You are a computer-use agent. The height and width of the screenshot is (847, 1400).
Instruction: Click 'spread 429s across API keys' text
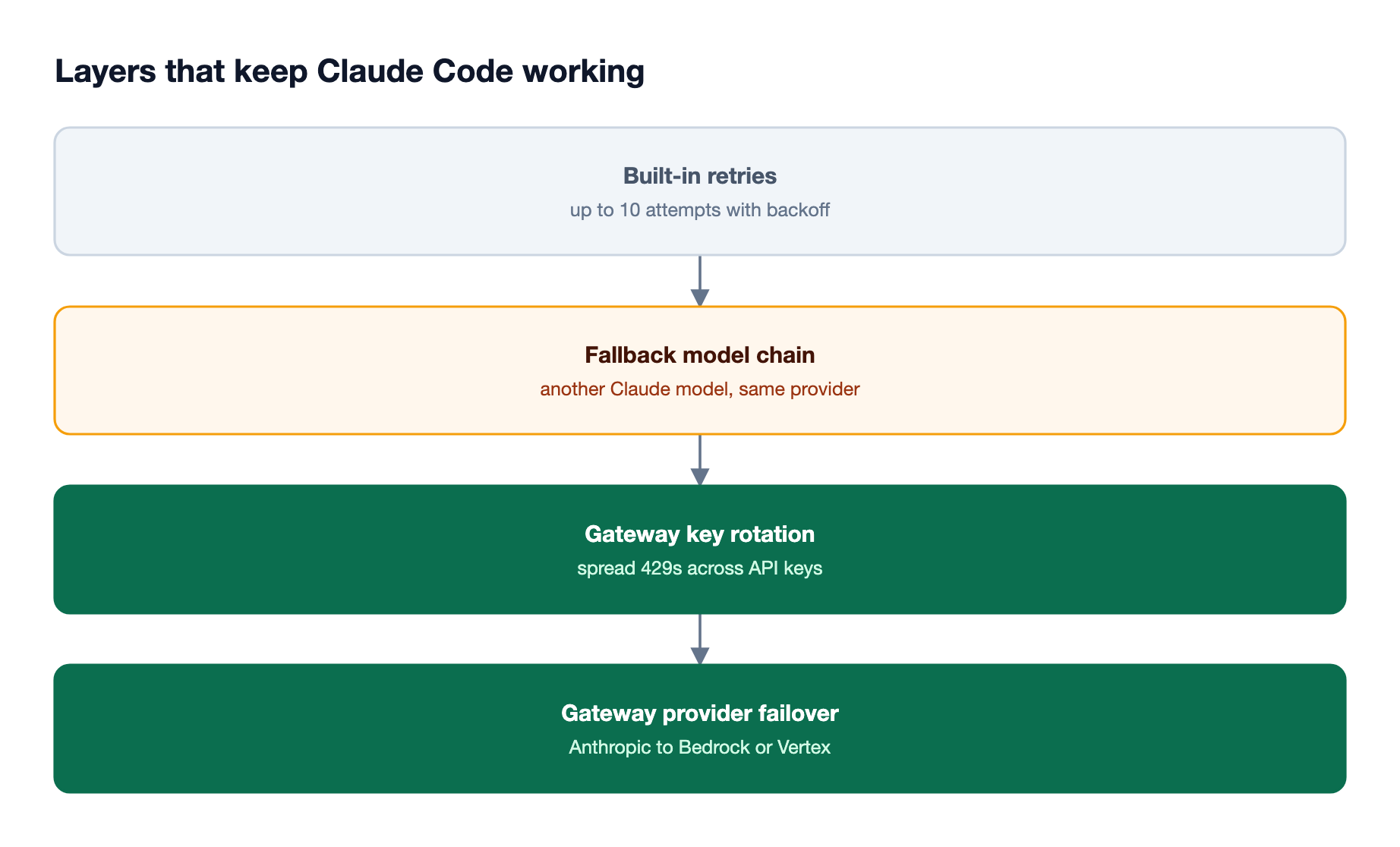[x=700, y=568]
